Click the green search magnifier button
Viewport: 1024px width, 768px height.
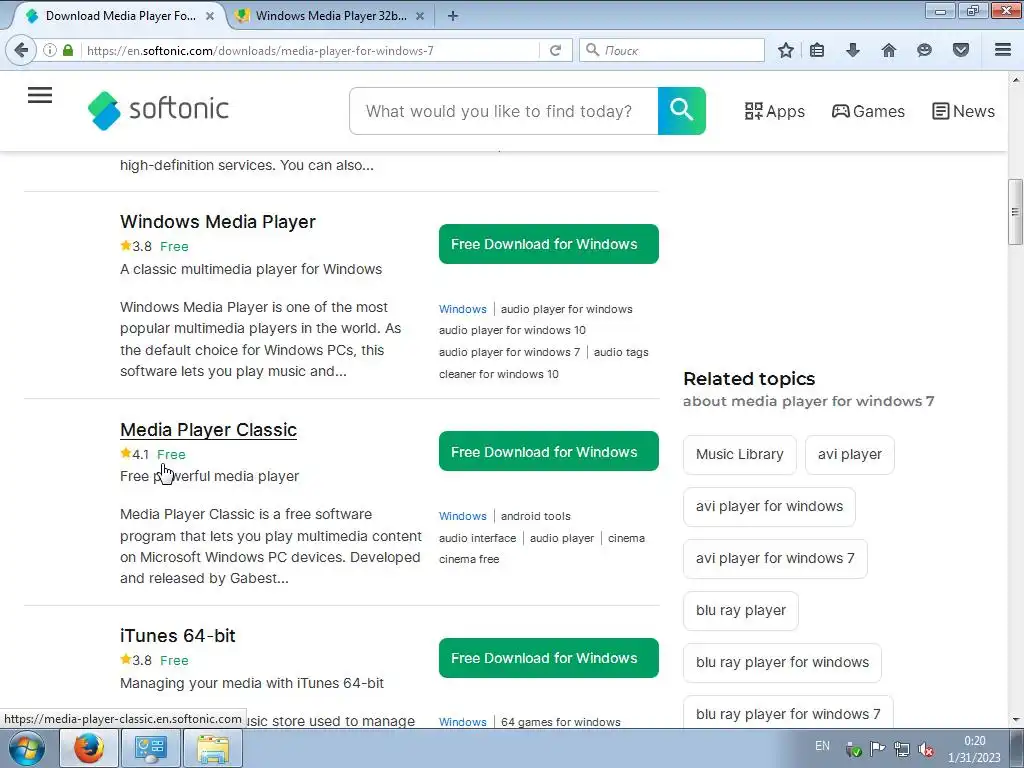(681, 111)
